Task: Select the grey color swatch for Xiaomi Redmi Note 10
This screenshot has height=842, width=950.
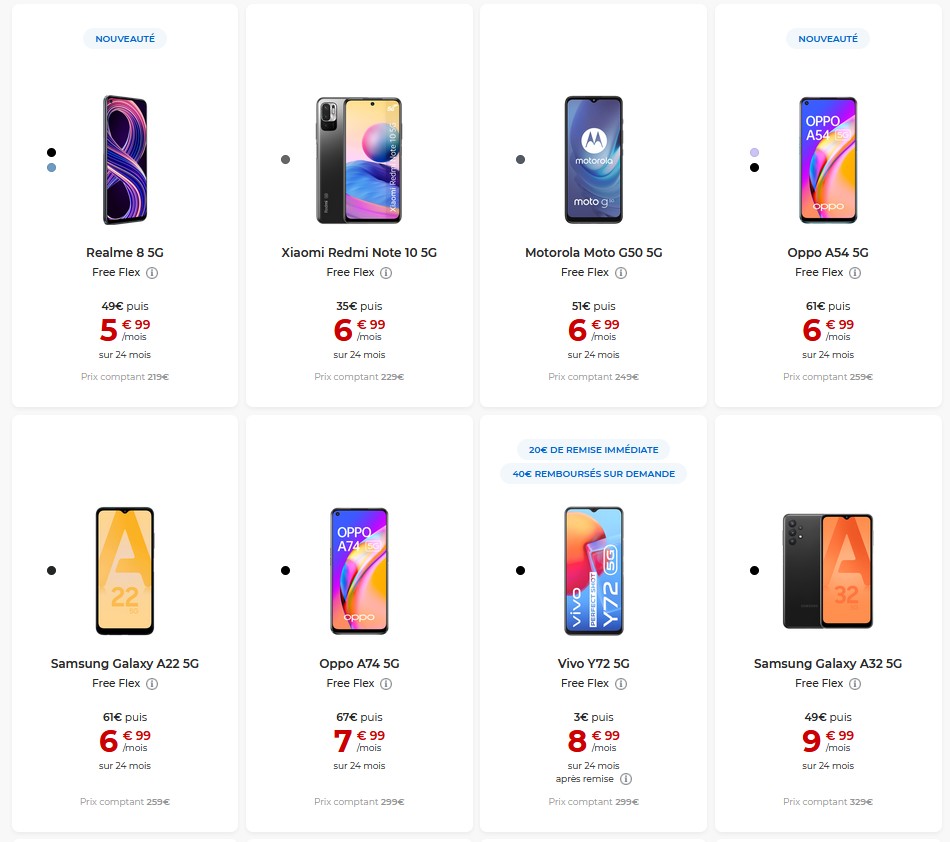Action: (x=285, y=160)
